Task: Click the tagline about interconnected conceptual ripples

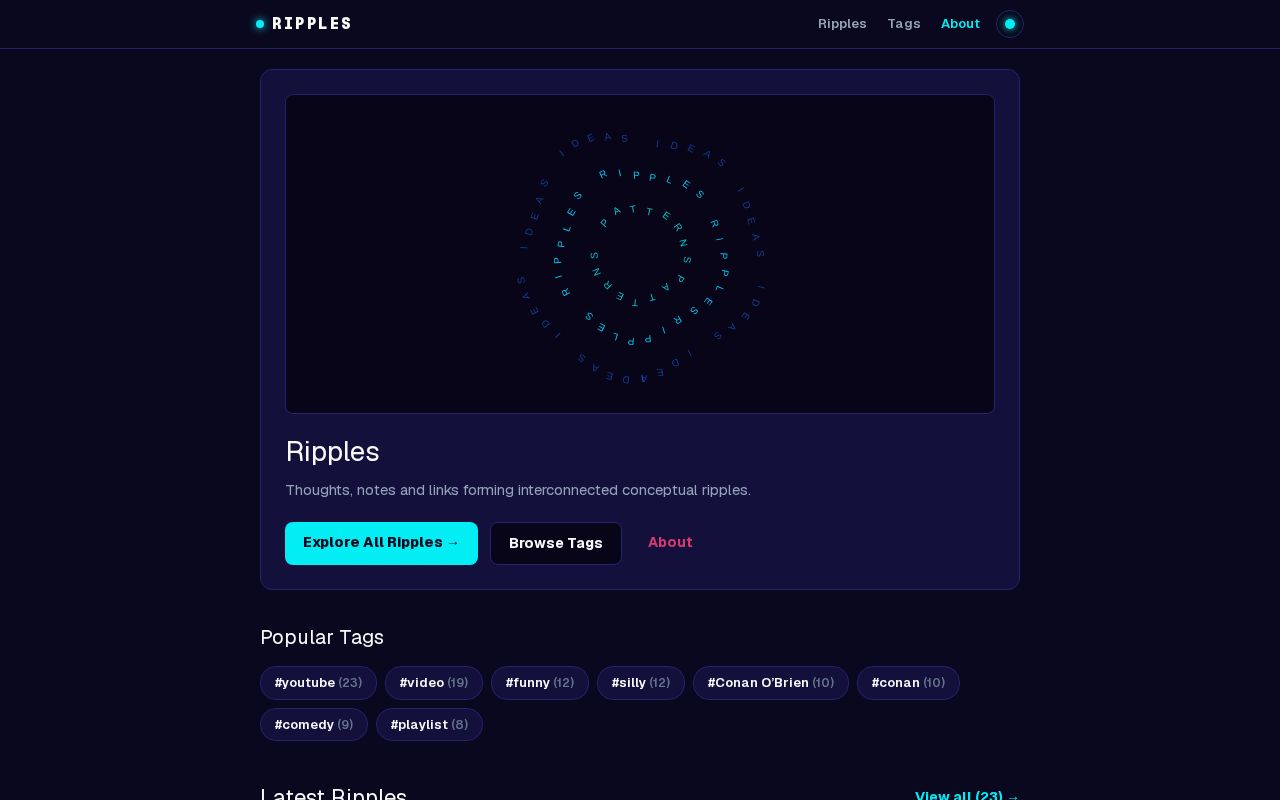Action: tap(518, 490)
